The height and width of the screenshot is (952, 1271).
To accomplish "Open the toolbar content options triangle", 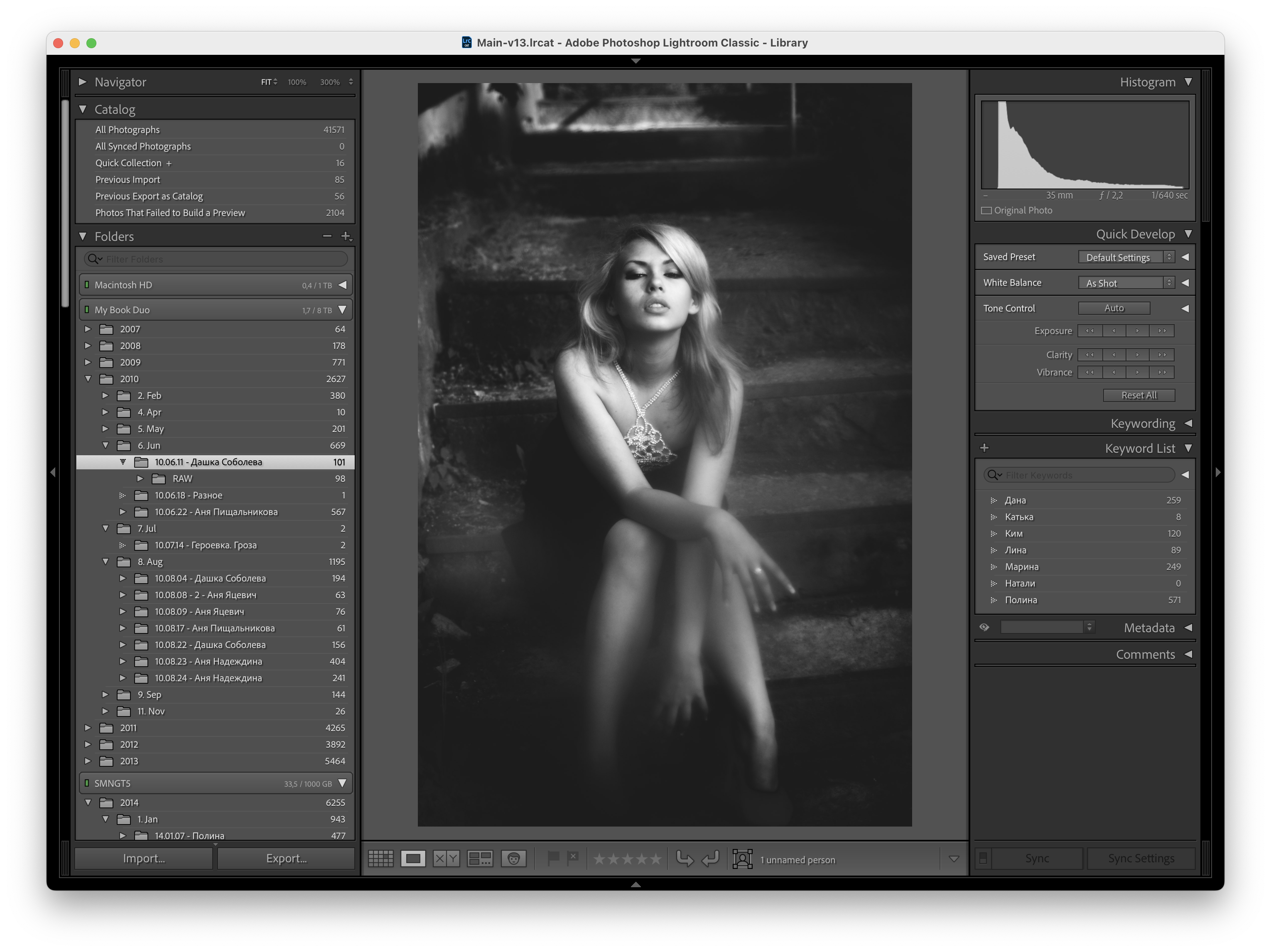I will (x=954, y=859).
